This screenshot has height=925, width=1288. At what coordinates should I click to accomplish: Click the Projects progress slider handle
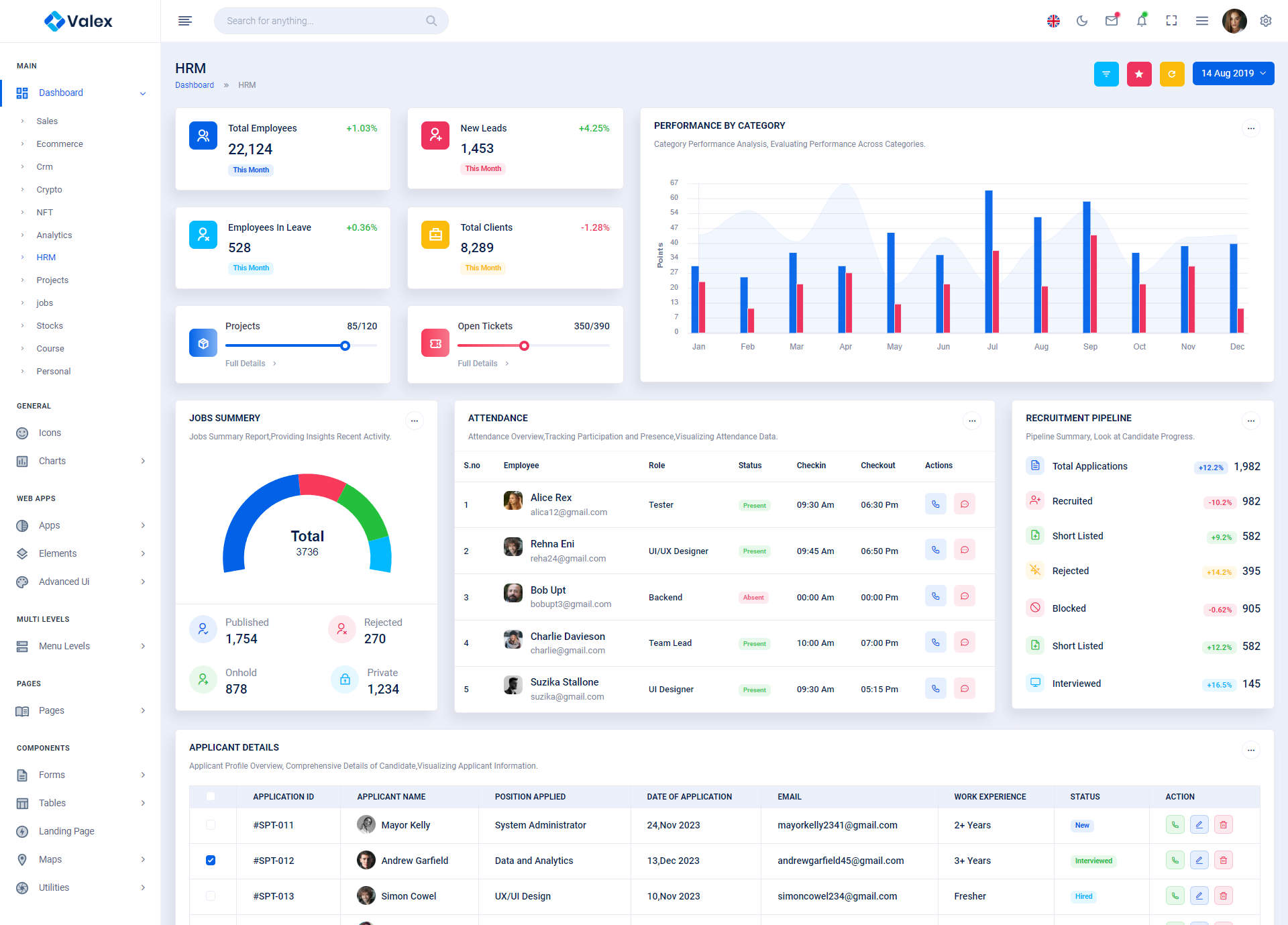(x=345, y=346)
